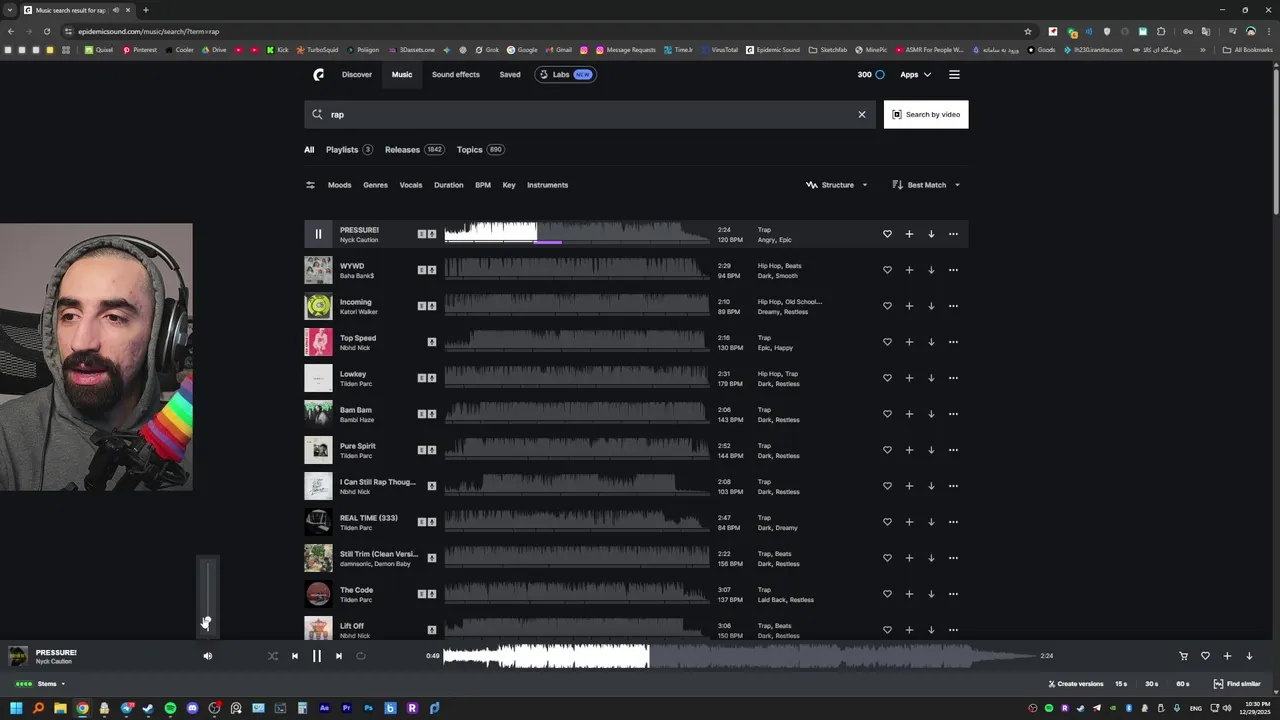Open the Saved tab
This screenshot has height=720, width=1280.
(510, 74)
